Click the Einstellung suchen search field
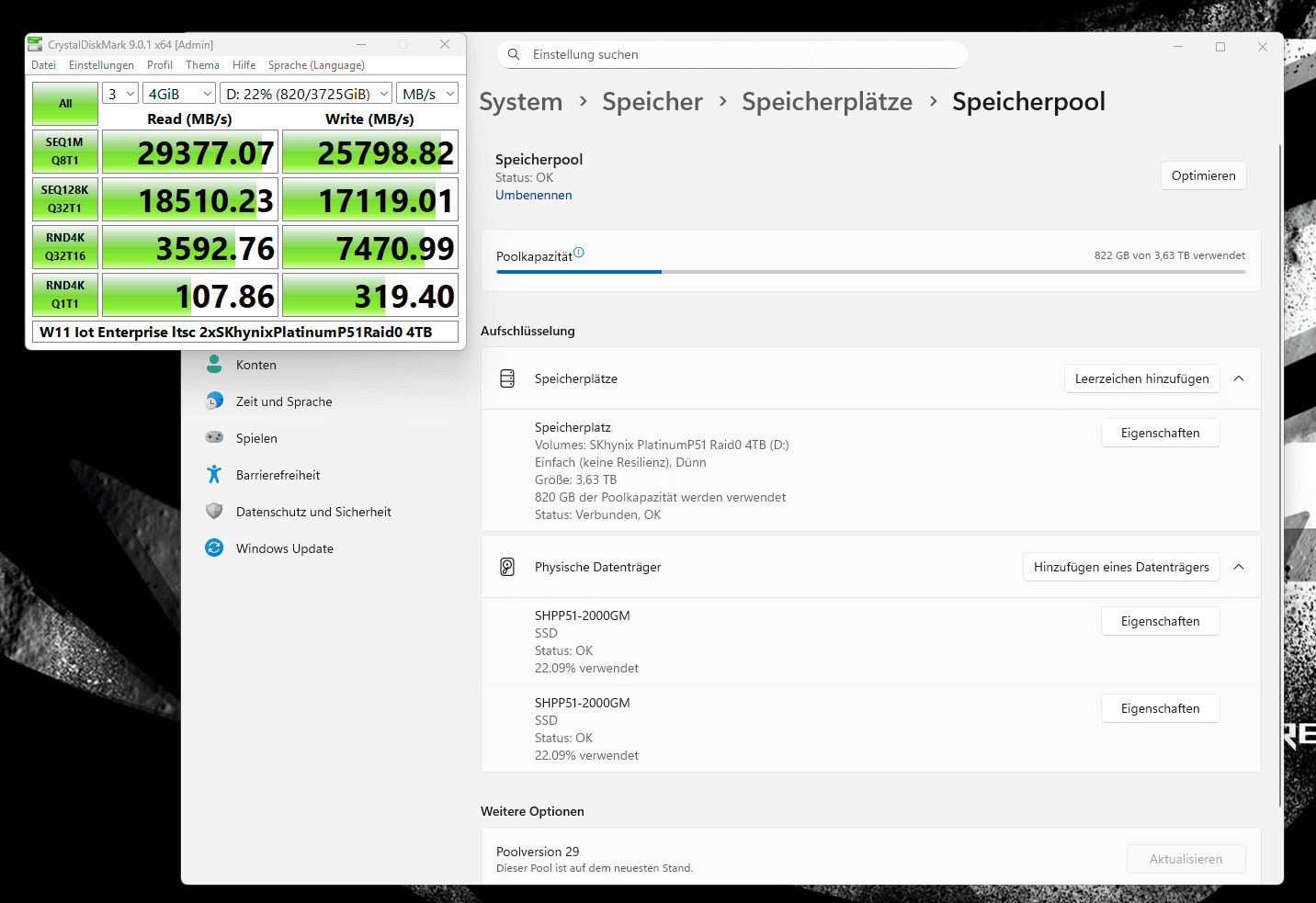 pos(732,54)
